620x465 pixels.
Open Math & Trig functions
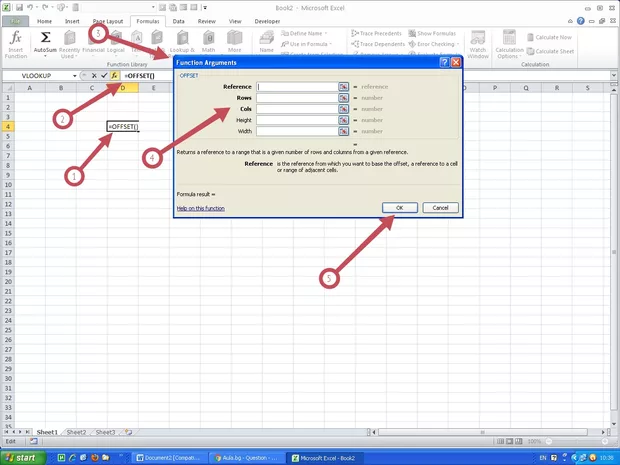(208, 44)
